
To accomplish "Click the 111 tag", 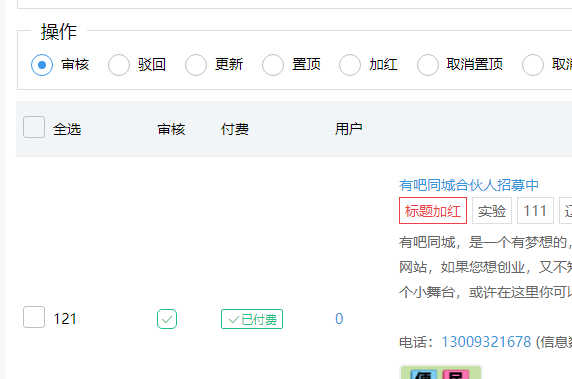I will click(535, 210).
